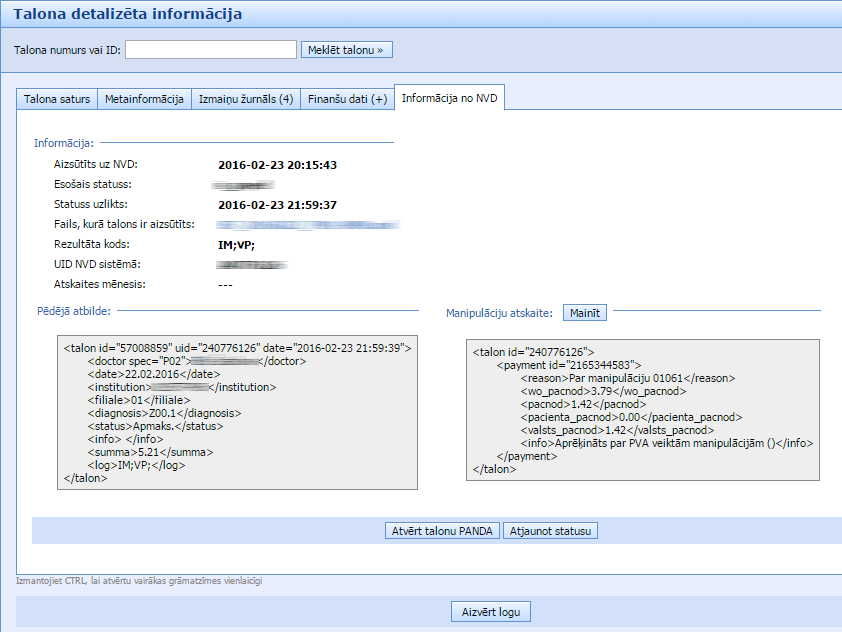Image resolution: width=842 pixels, height=632 pixels.
Task: Click the Mainīt button beside Manipulāciju atskaite
Action: pos(584,313)
